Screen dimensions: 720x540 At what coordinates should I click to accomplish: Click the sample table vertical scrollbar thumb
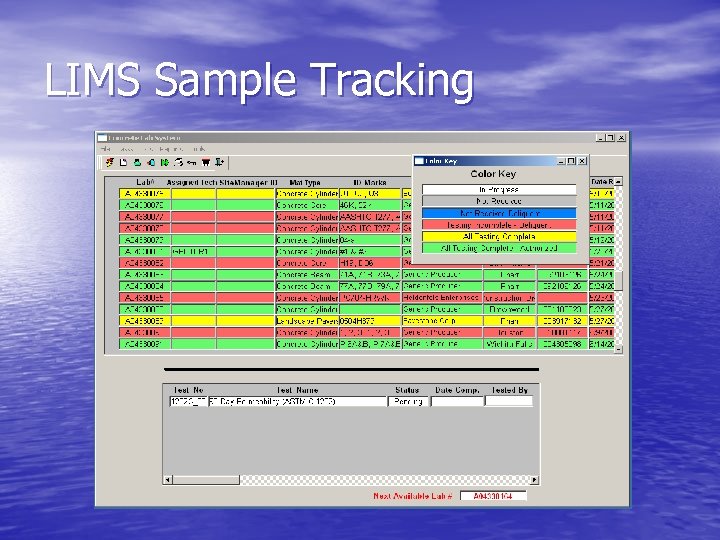[619, 281]
